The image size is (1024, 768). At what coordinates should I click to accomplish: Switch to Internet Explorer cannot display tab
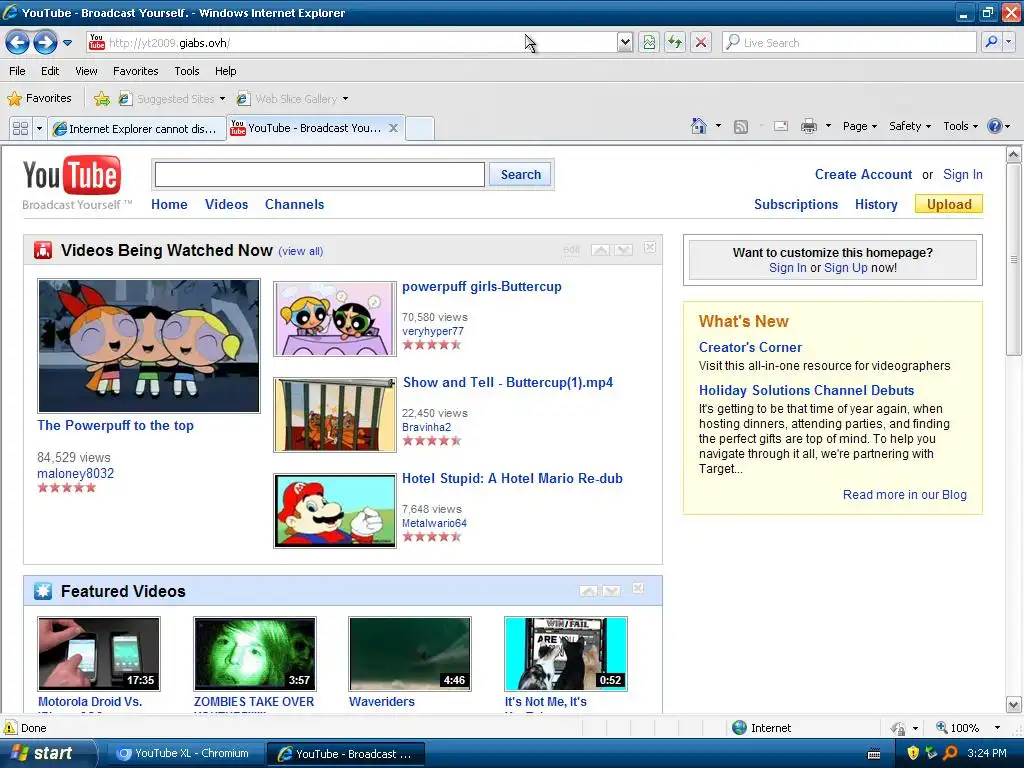137,129
